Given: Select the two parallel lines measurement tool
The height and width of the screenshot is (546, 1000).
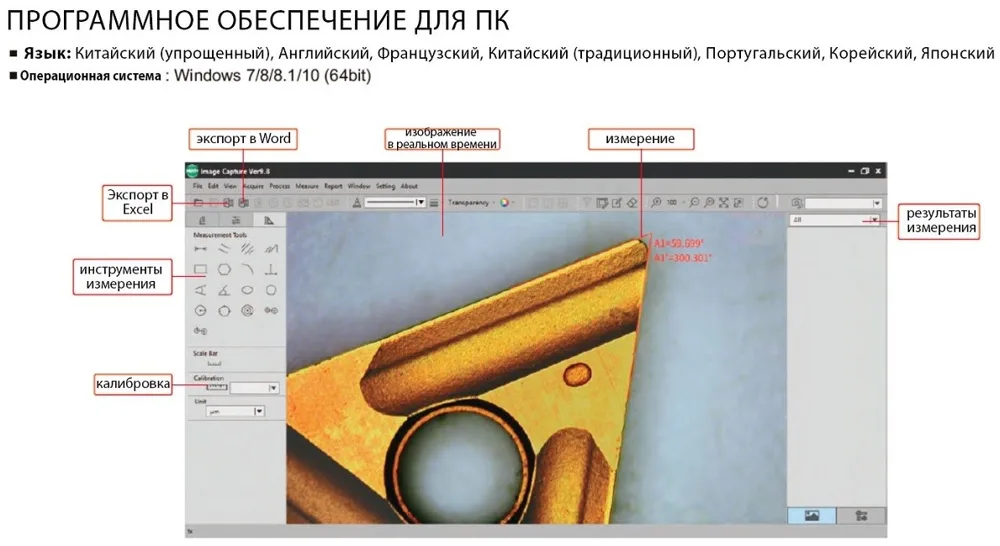Looking at the screenshot, I should pyautogui.click(x=224, y=249).
